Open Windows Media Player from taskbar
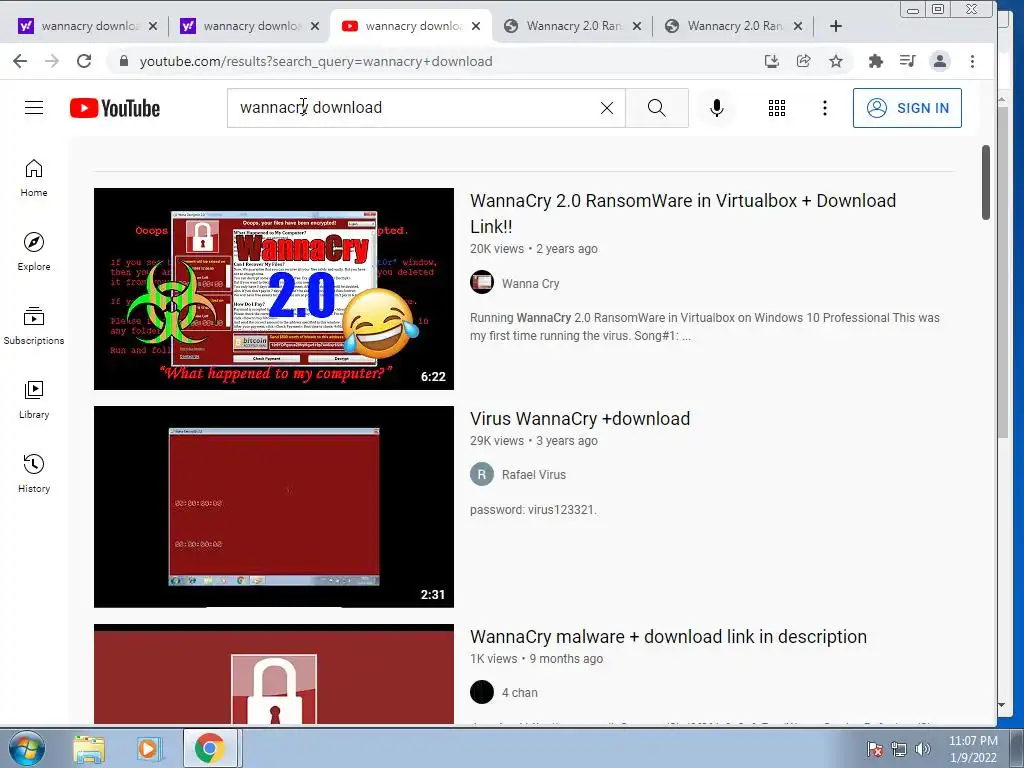This screenshot has width=1024, height=768. 148,748
